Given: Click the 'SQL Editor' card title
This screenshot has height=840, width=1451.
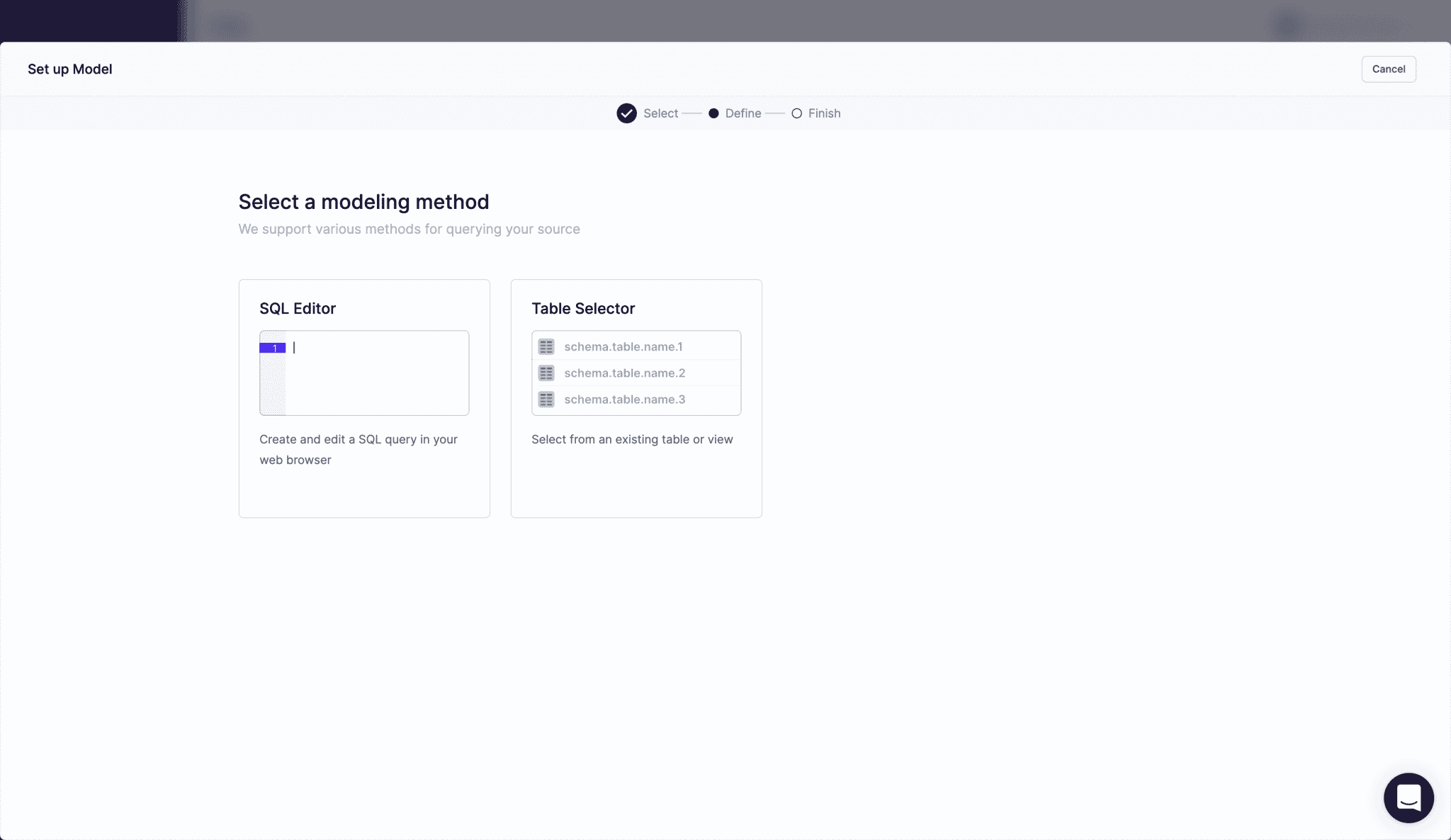Looking at the screenshot, I should pyautogui.click(x=298, y=309).
